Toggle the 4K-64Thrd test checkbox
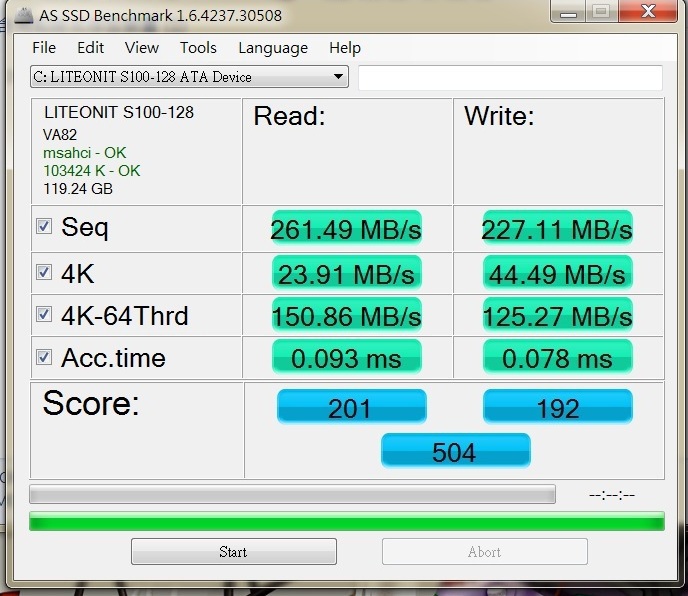This screenshot has width=688, height=596. pyautogui.click(x=44, y=314)
